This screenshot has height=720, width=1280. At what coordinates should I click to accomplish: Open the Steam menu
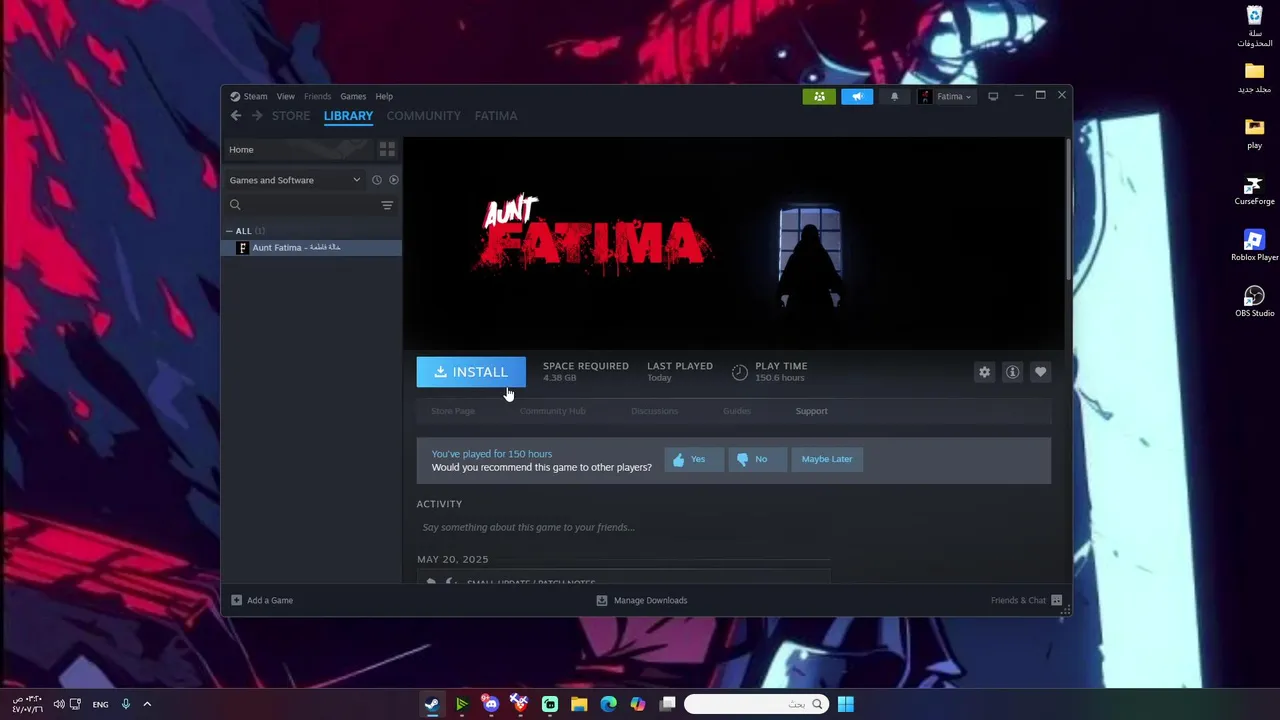(x=249, y=96)
